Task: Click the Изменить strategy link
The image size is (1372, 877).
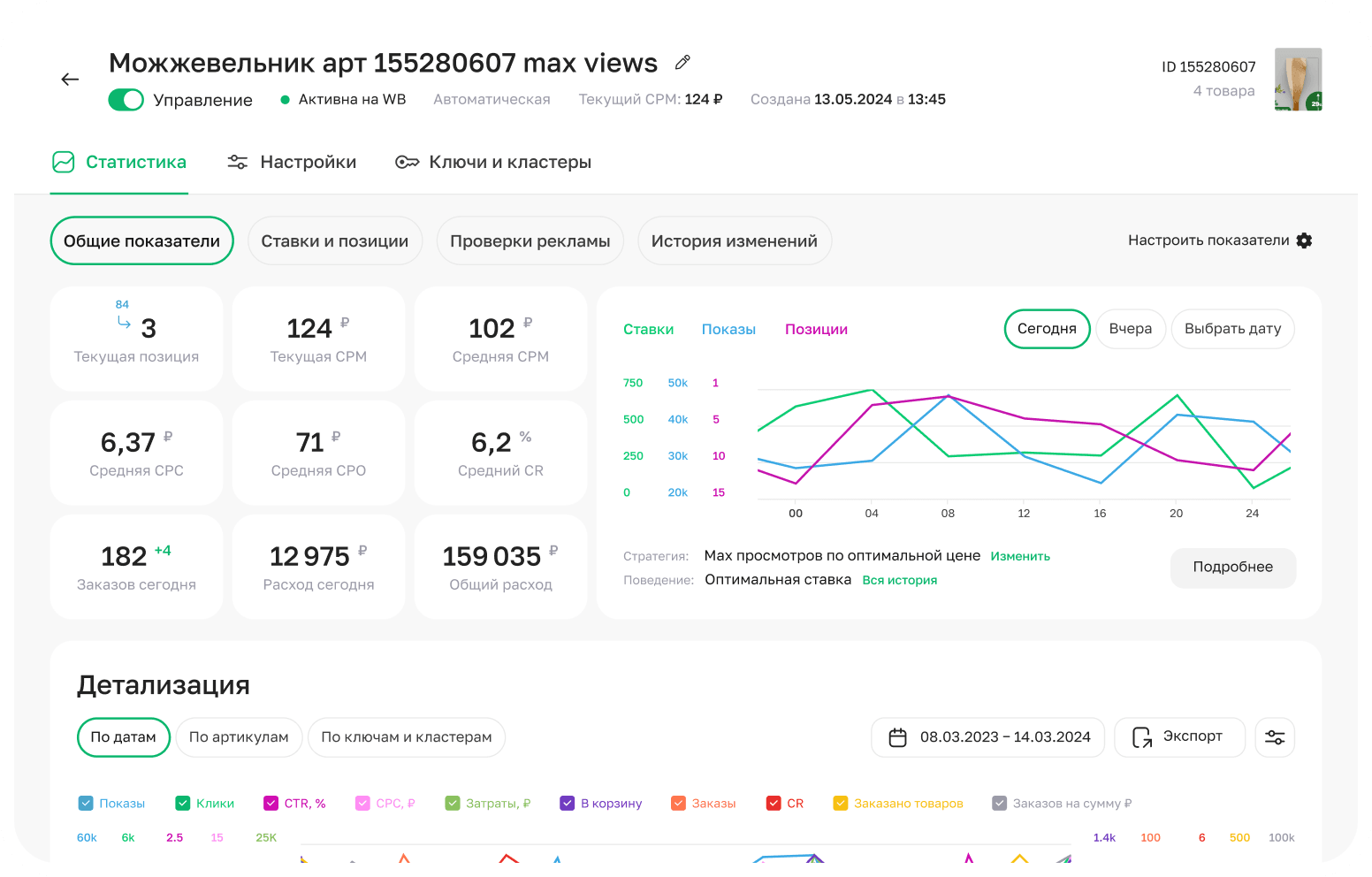Action: 1020,556
